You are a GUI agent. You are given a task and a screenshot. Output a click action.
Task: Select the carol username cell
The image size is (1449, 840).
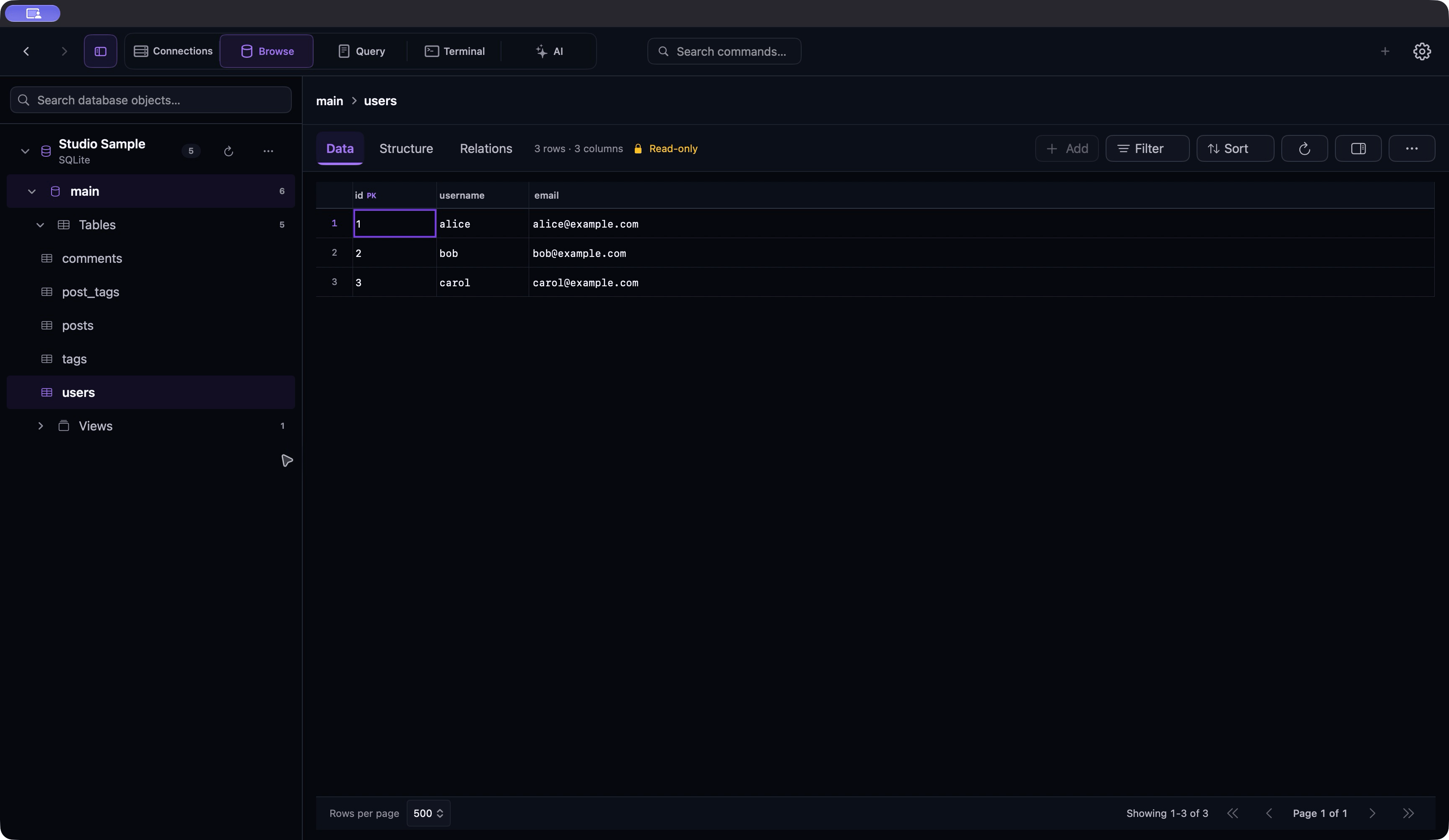483,282
